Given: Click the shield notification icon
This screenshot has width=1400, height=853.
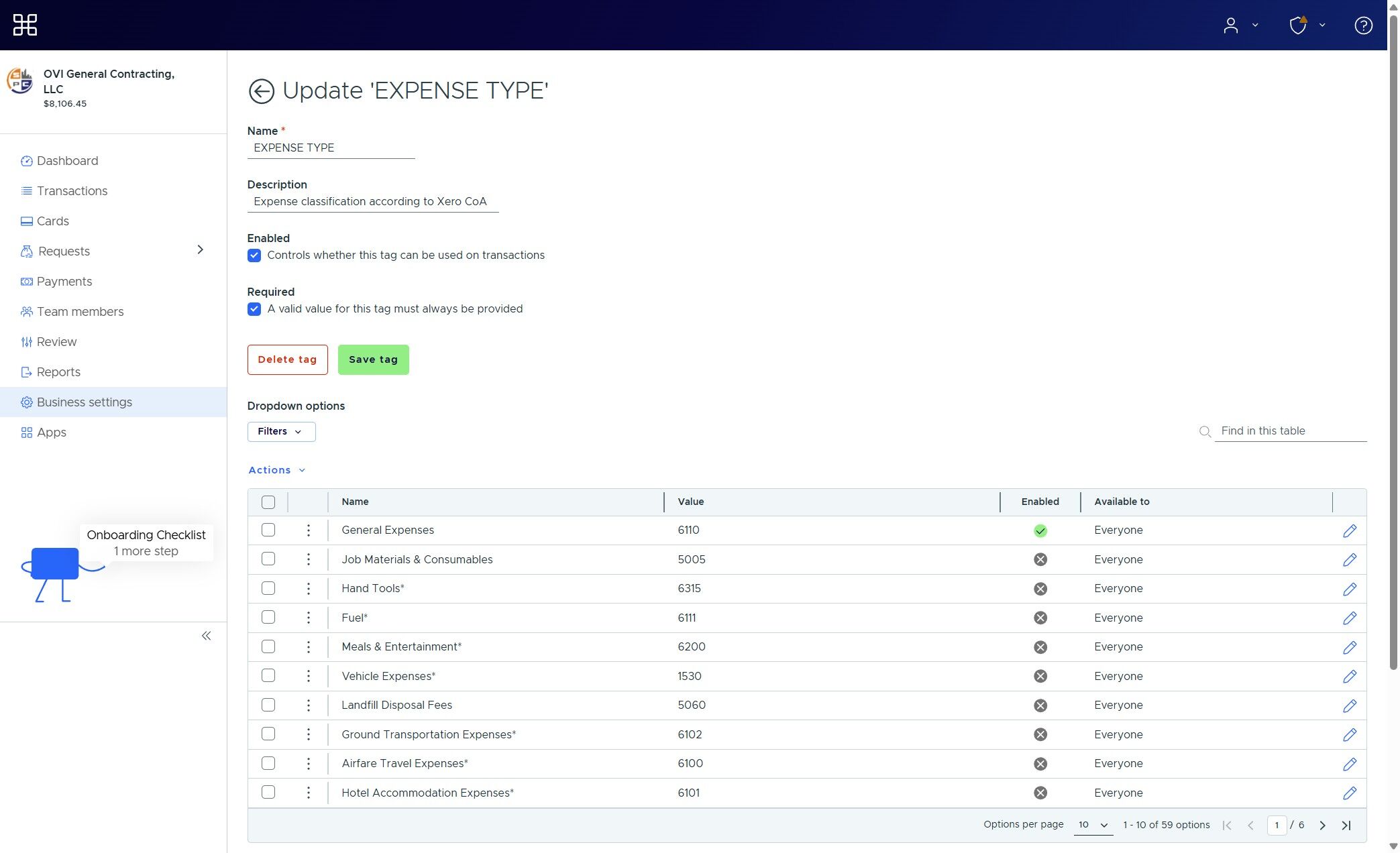Looking at the screenshot, I should [1298, 25].
